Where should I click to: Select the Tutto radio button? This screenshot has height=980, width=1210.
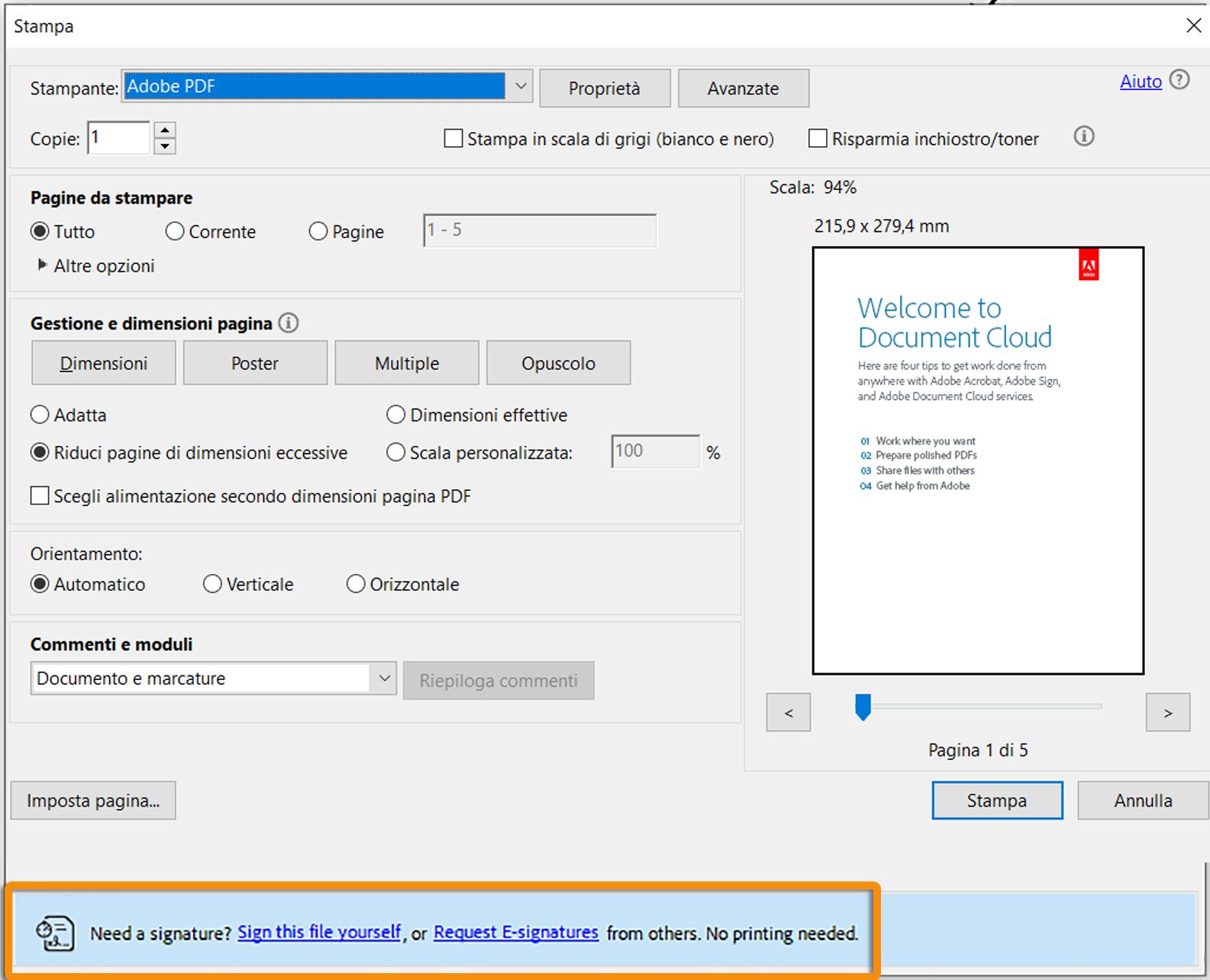coord(40,231)
